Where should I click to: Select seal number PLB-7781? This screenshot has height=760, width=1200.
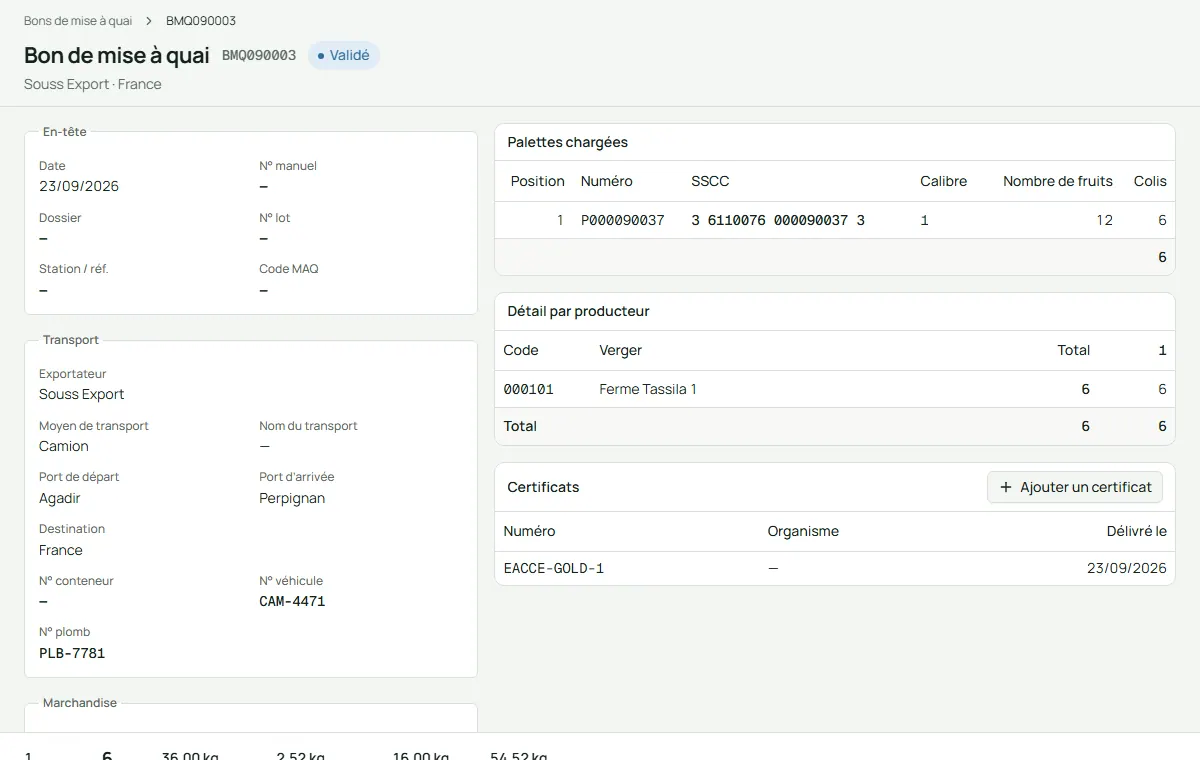(72, 653)
